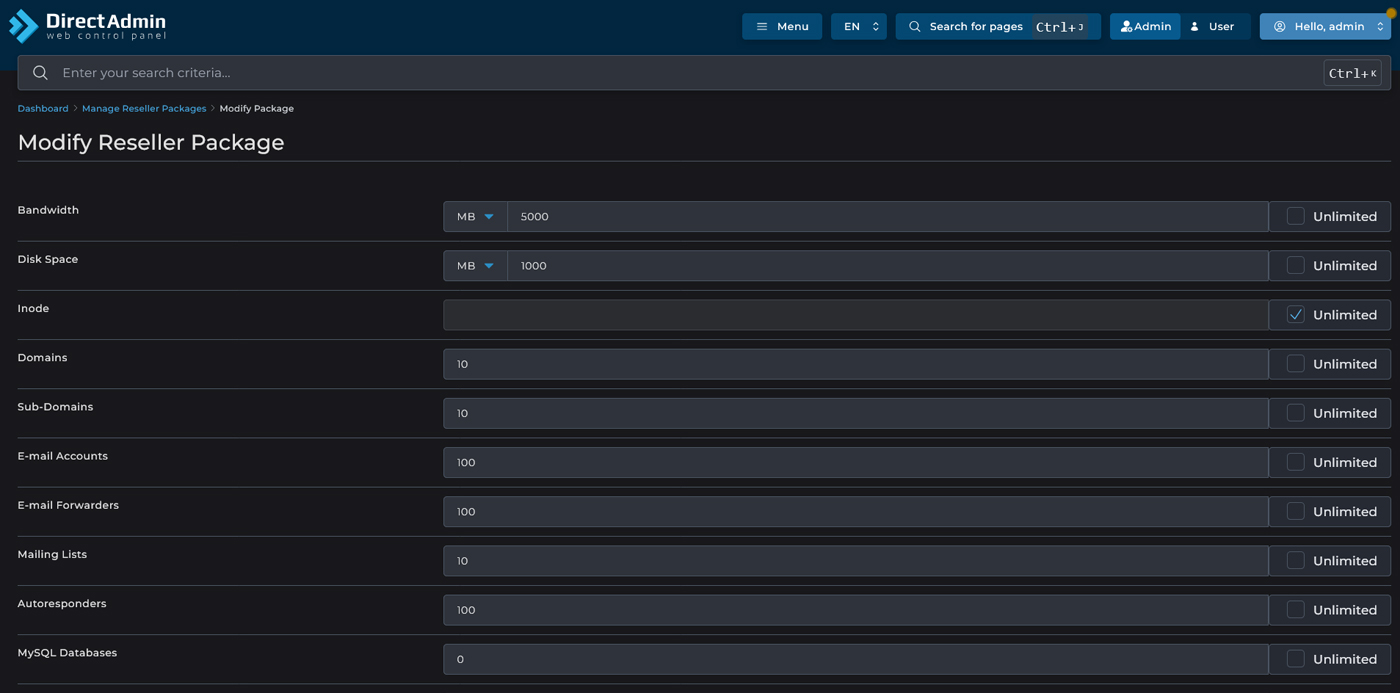Click the search criteria magnifier icon
This screenshot has width=1400, height=693.
pyautogui.click(x=40, y=73)
